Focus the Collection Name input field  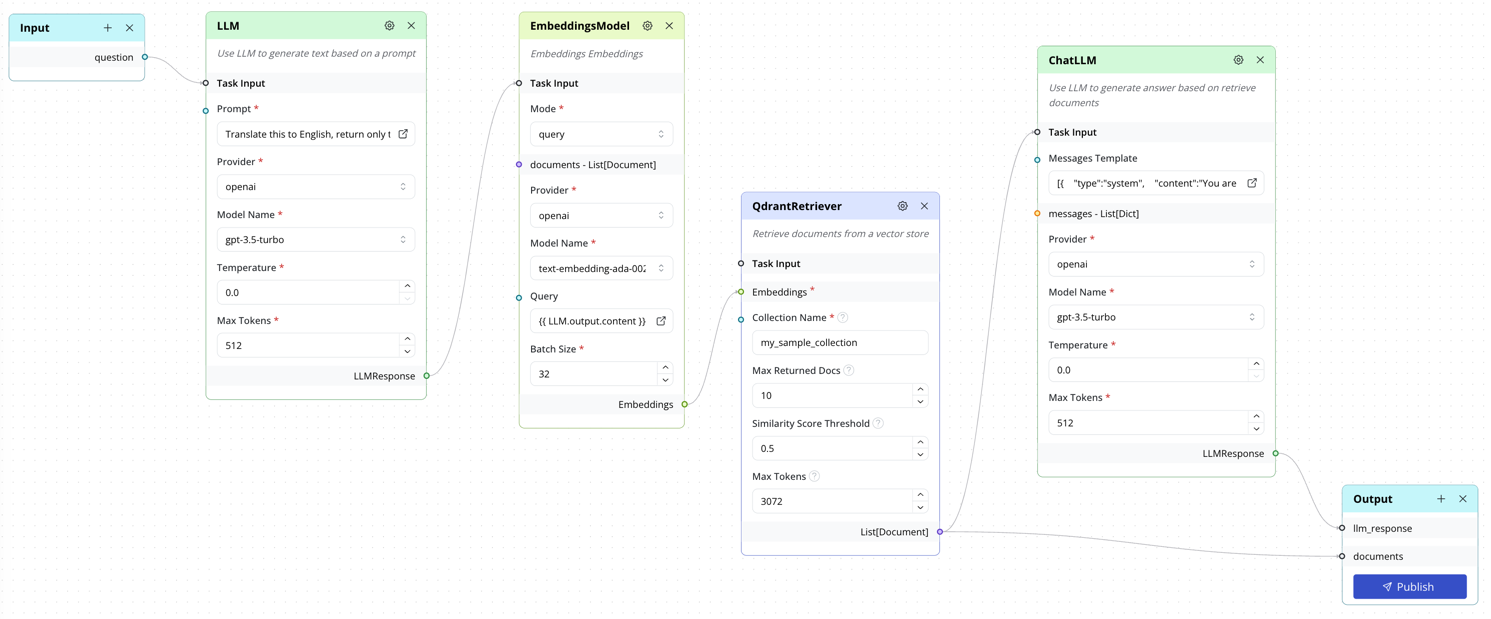point(840,342)
